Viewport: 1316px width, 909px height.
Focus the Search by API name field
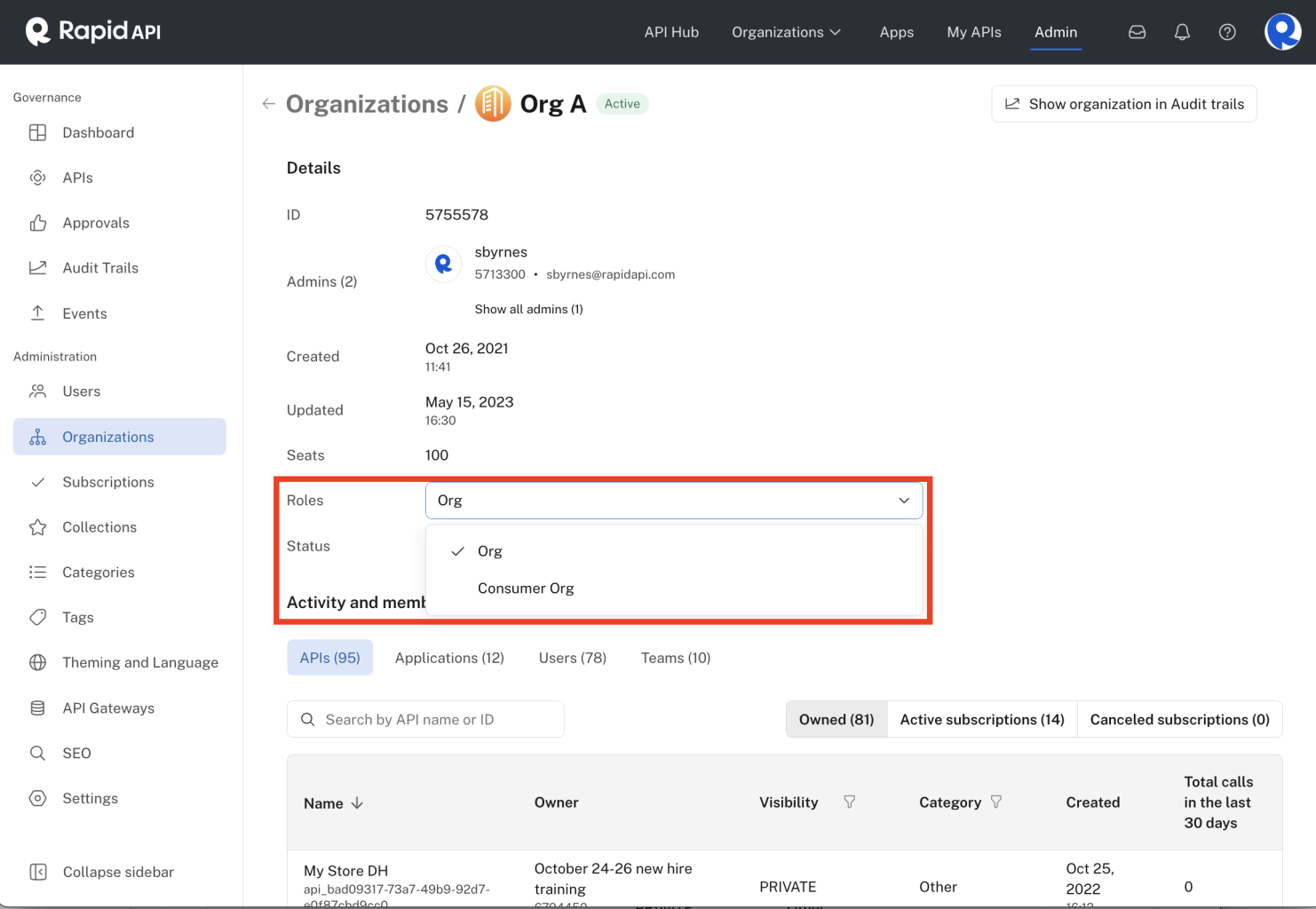(x=425, y=719)
